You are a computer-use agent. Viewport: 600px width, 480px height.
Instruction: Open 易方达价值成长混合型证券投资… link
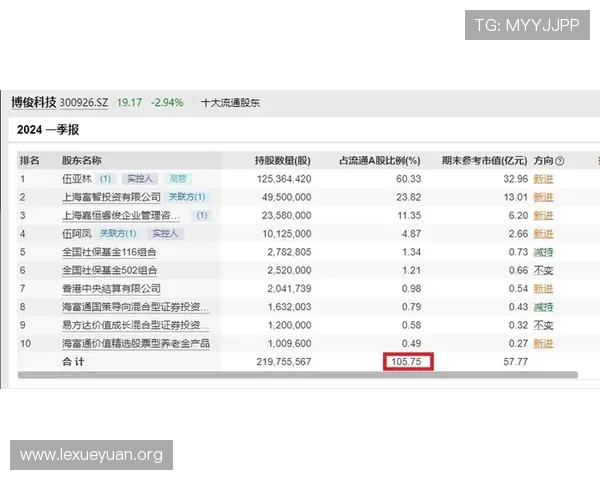point(136,325)
